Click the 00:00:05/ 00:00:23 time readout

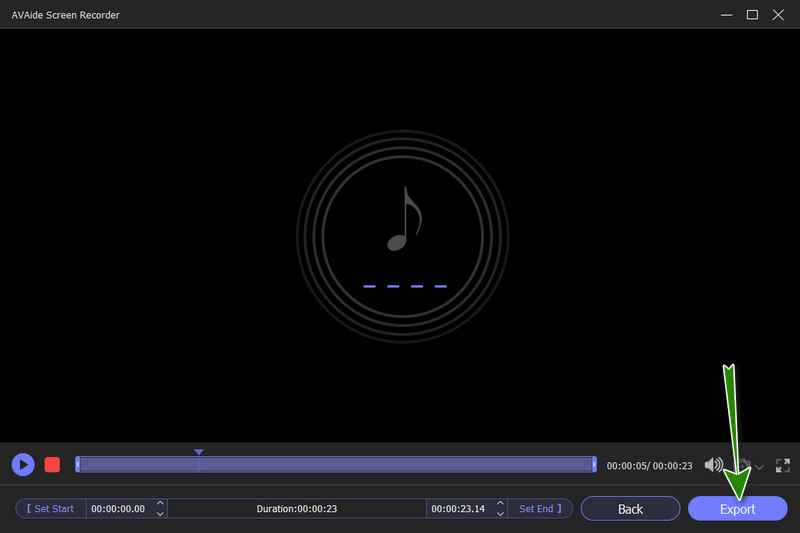(649, 466)
